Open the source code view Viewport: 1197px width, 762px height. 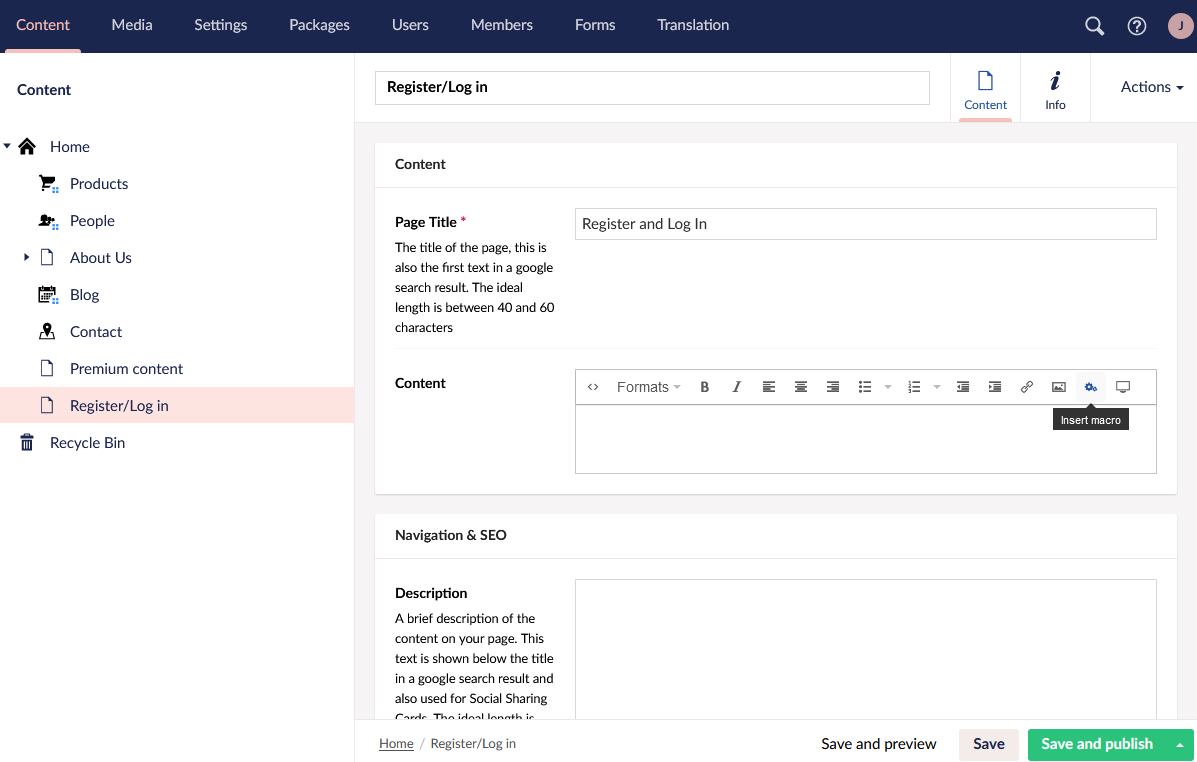click(593, 387)
